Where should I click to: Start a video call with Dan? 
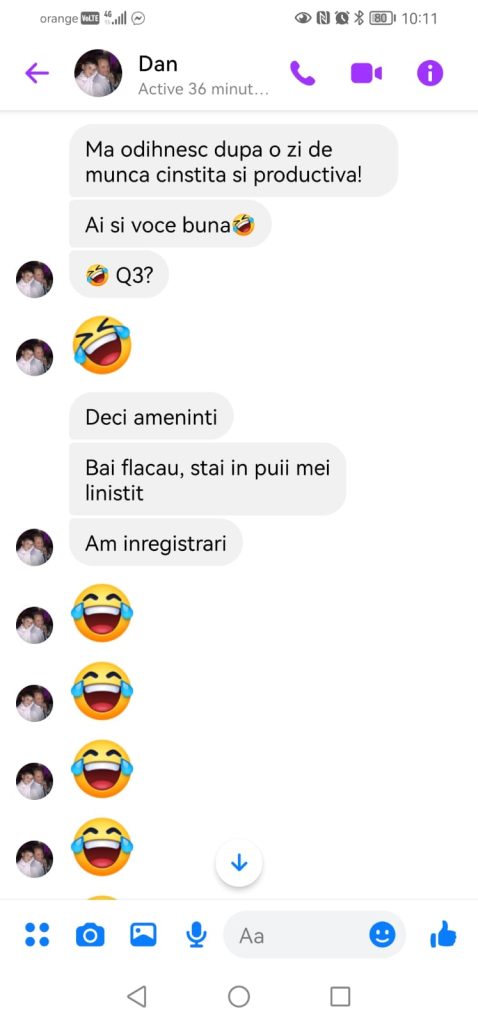(366, 73)
